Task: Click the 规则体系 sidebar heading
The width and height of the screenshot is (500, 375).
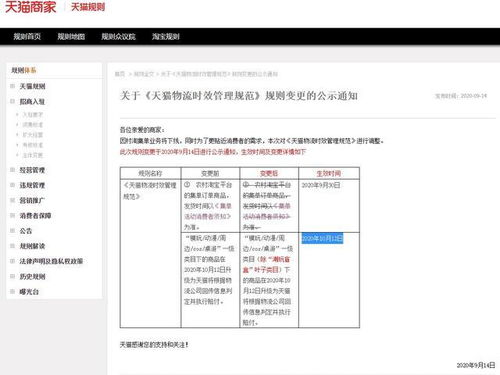Action: coord(24,70)
